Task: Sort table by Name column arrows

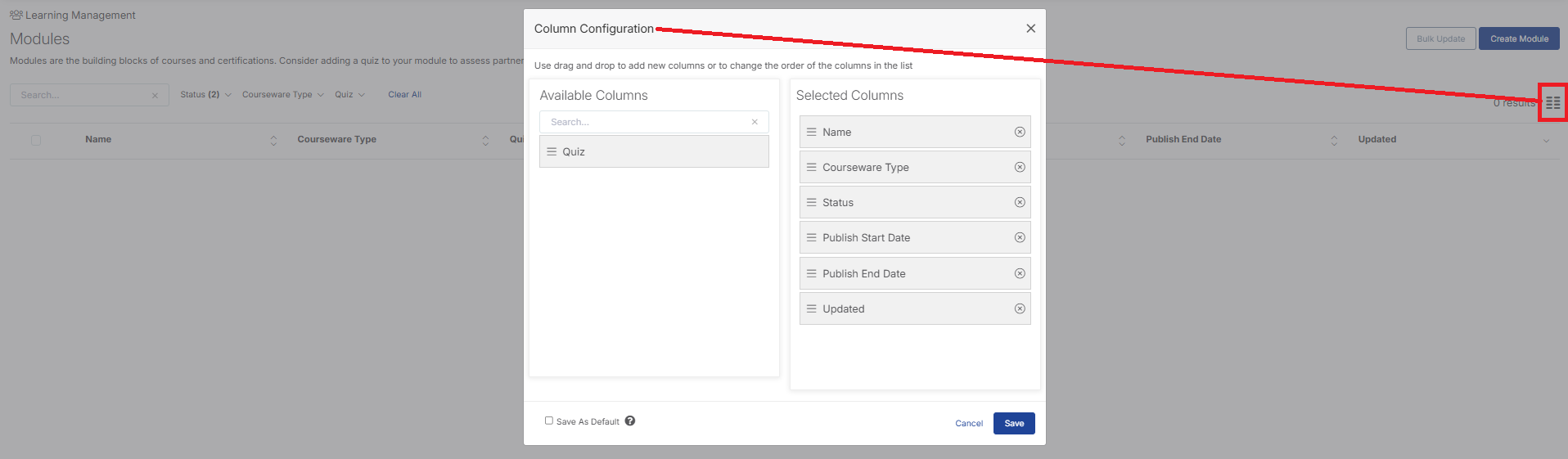Action: click(x=273, y=141)
